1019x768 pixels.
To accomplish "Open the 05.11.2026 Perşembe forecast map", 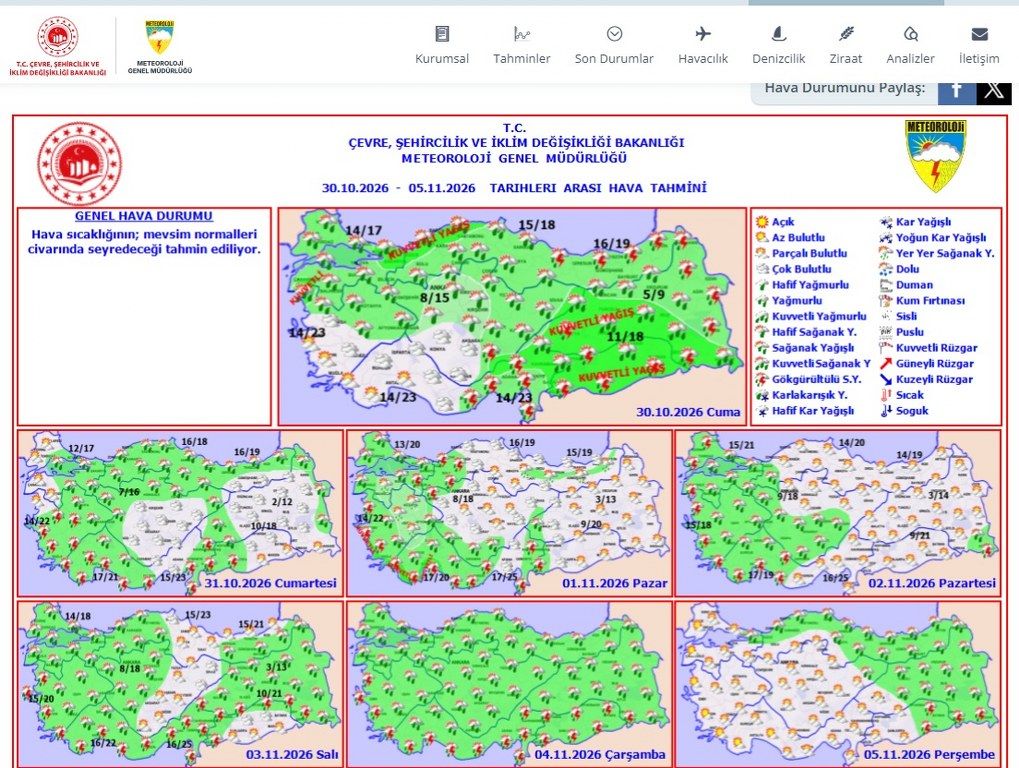I will click(x=838, y=684).
